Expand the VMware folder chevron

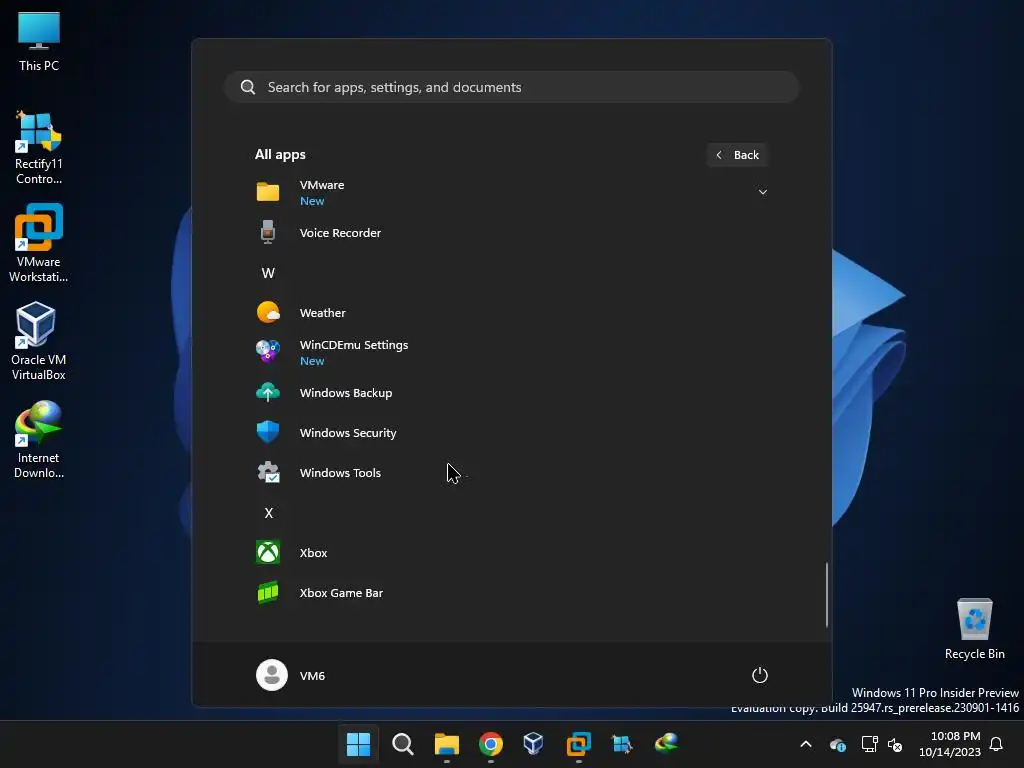pos(762,192)
